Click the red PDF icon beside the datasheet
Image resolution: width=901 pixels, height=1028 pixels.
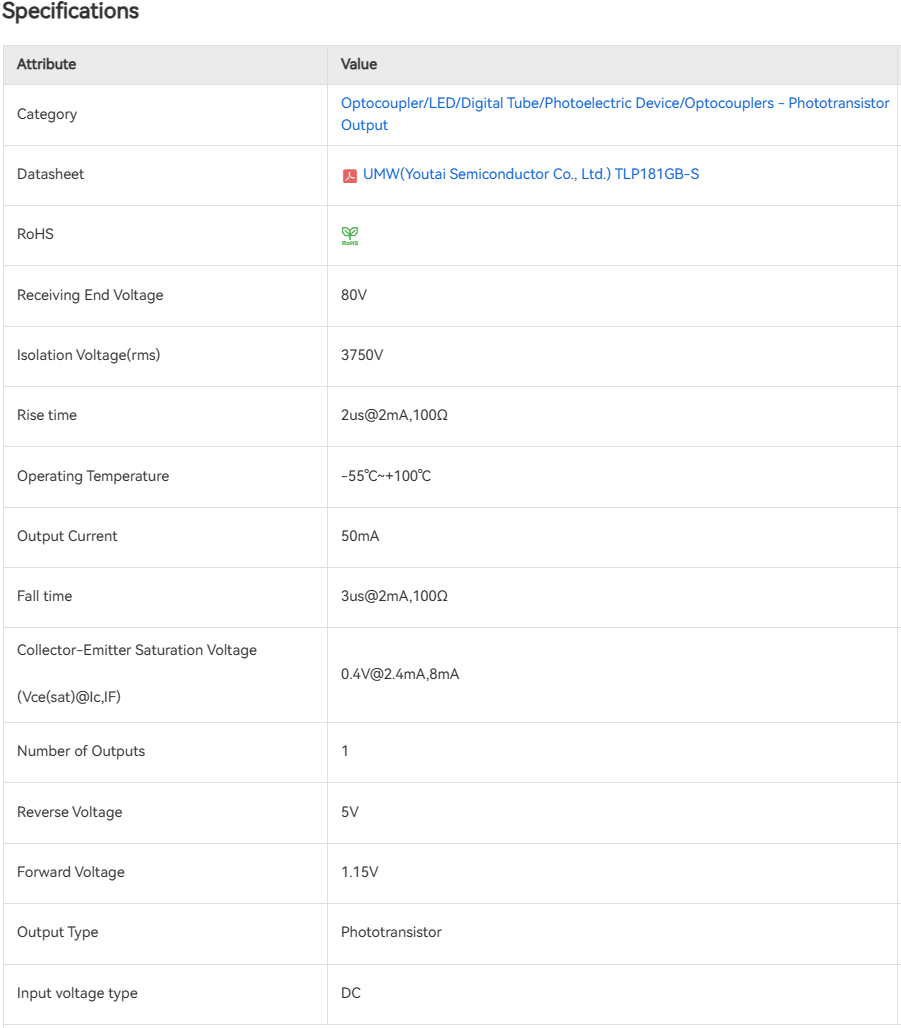pos(349,176)
